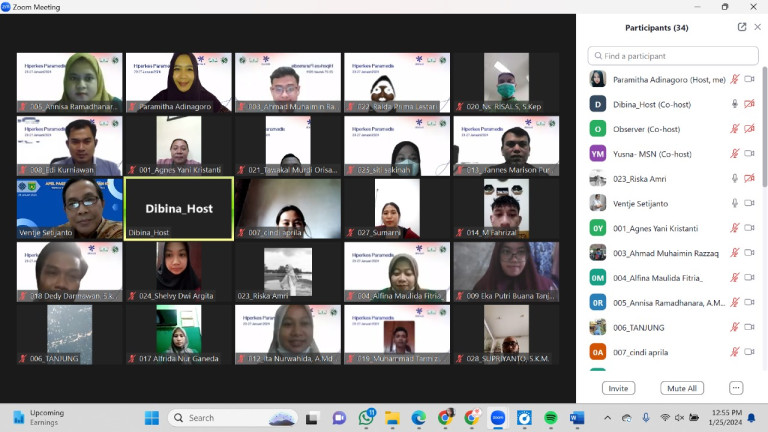This screenshot has width=768, height=432.
Task: Pop out the Participants panel
Action: (742, 27)
